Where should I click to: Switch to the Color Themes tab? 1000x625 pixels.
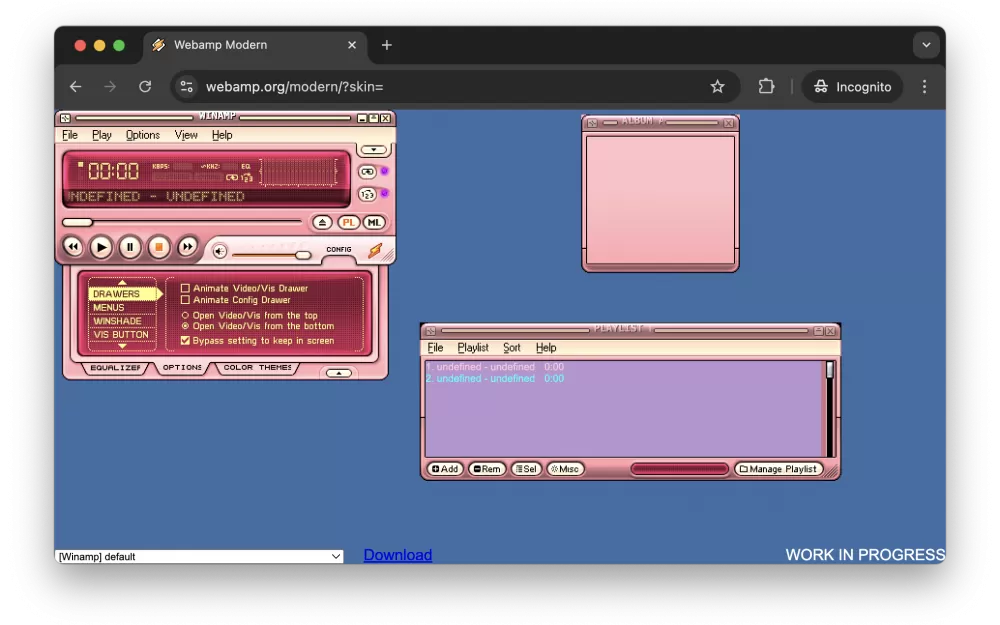click(257, 368)
